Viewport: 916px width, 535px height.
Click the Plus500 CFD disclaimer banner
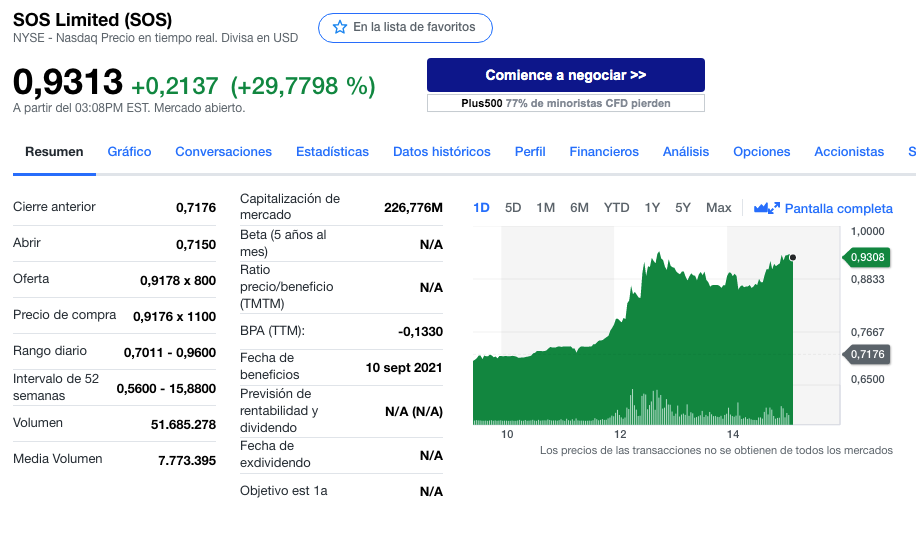point(565,103)
